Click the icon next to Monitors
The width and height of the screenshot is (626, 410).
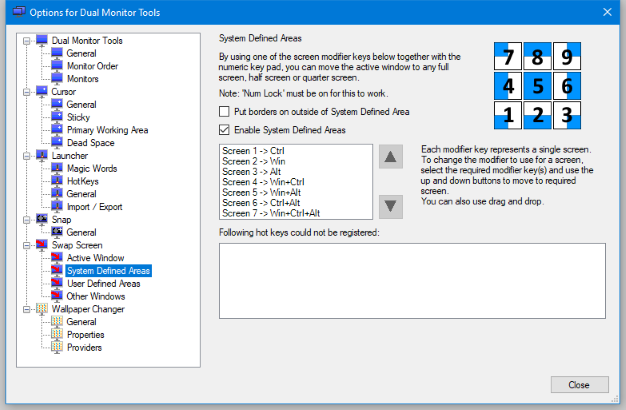click(57, 79)
